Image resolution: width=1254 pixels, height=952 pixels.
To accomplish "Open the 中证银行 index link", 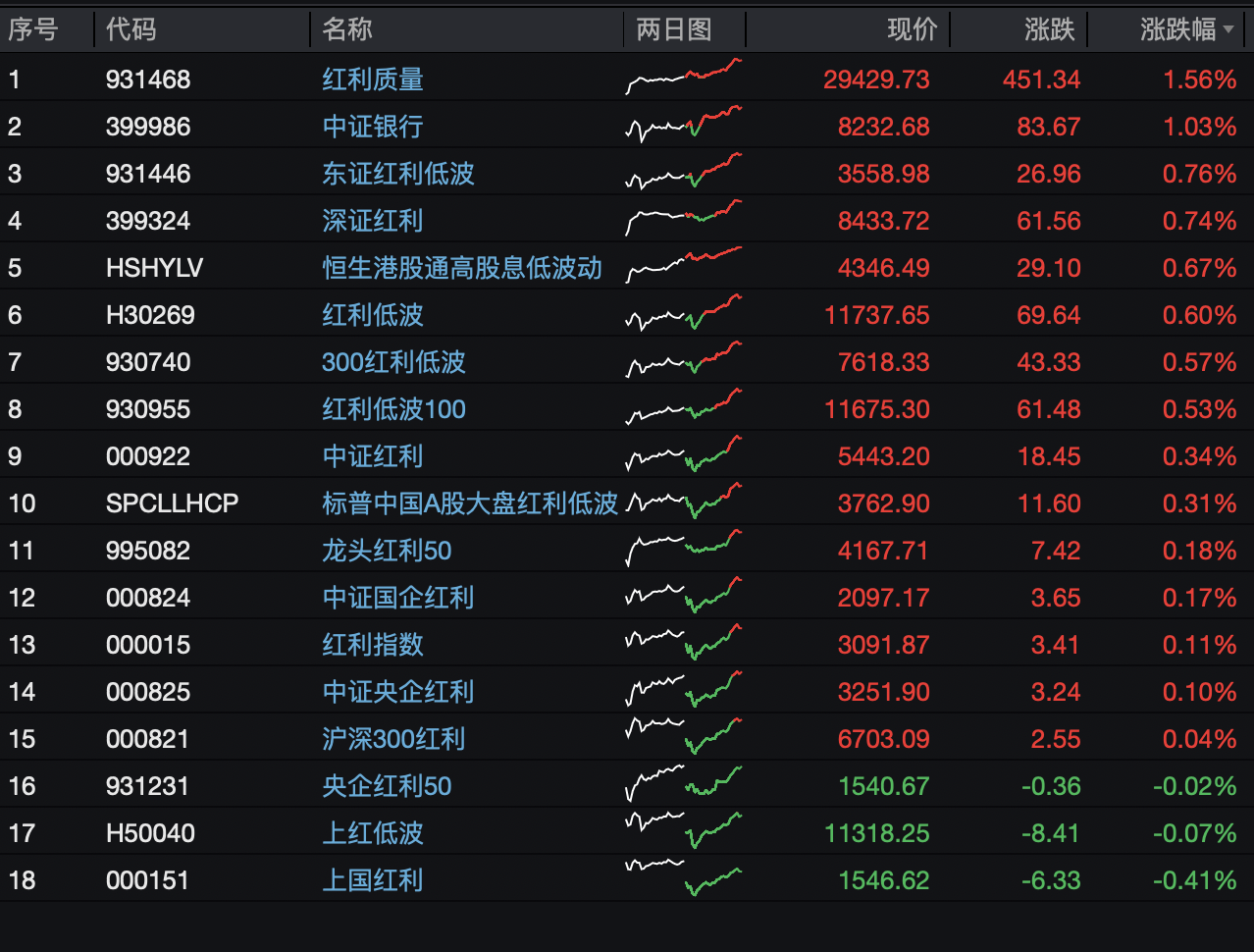I will [373, 127].
